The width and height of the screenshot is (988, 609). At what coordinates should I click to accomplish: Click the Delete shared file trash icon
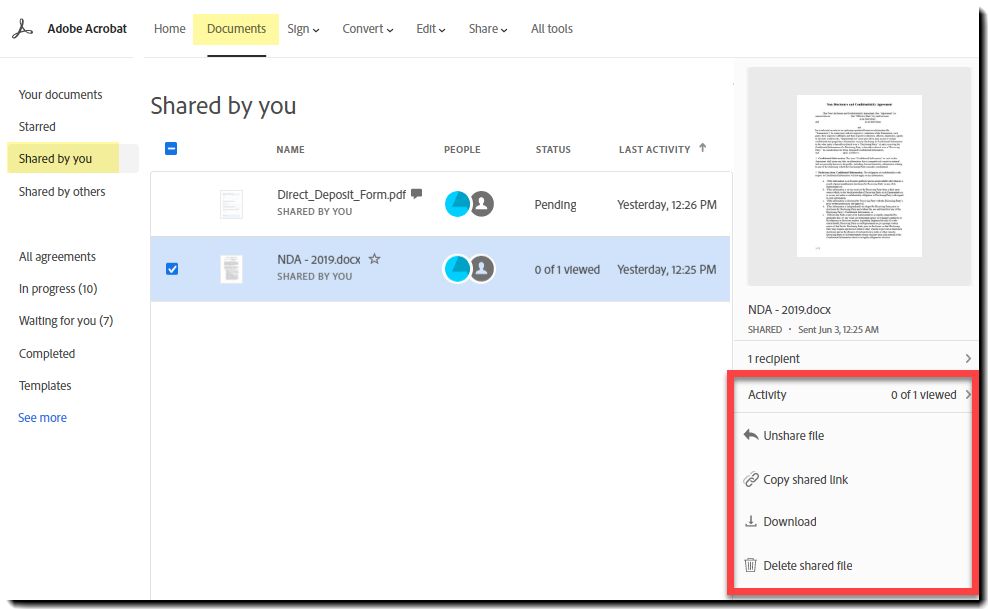click(x=750, y=565)
